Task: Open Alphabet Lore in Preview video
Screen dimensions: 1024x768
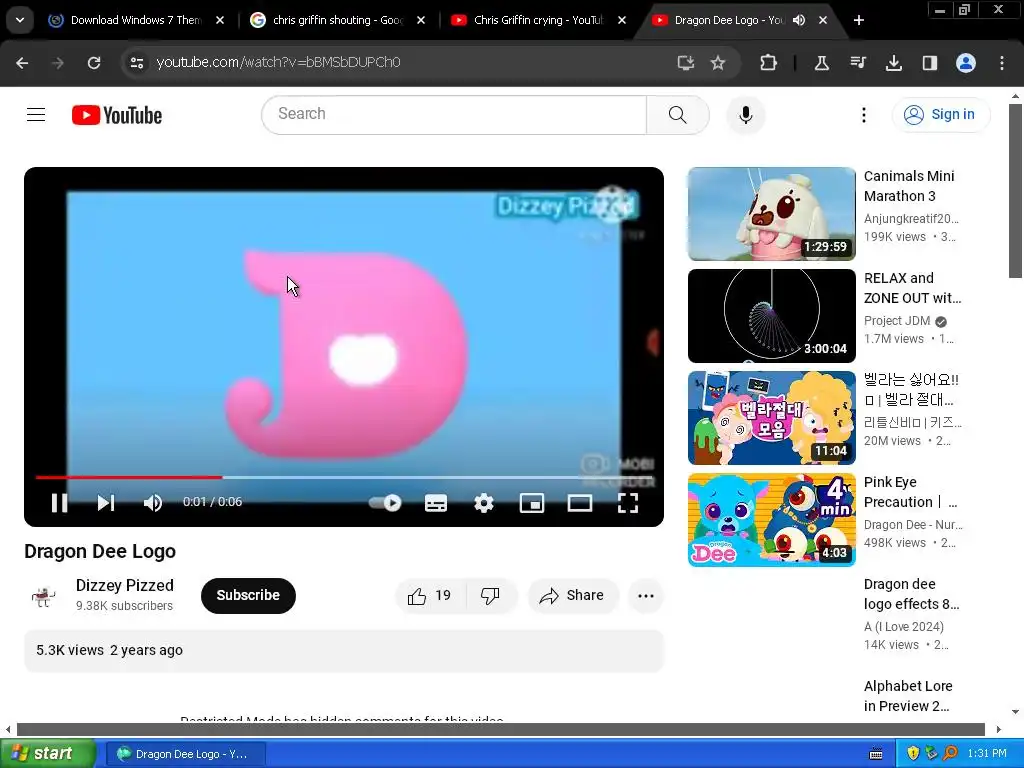Action: pos(908,696)
